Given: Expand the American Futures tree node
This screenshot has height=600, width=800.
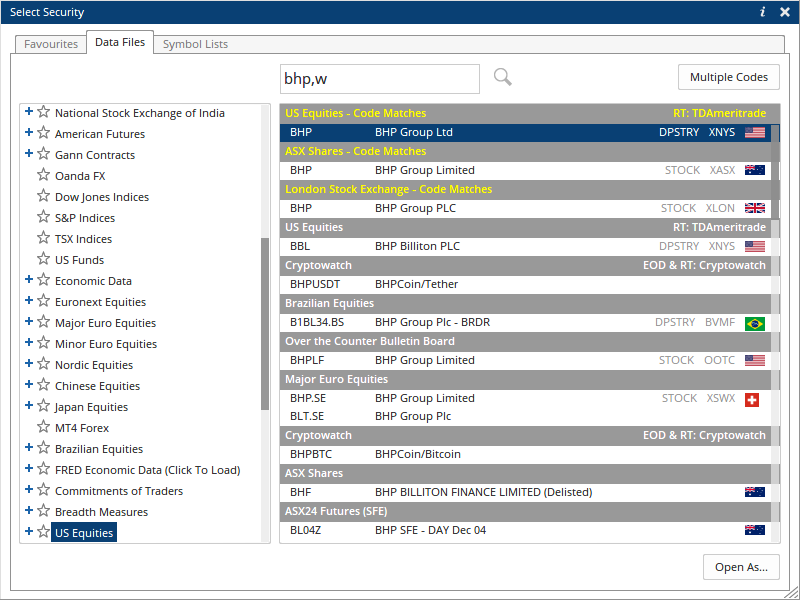Looking at the screenshot, I should [x=29, y=133].
